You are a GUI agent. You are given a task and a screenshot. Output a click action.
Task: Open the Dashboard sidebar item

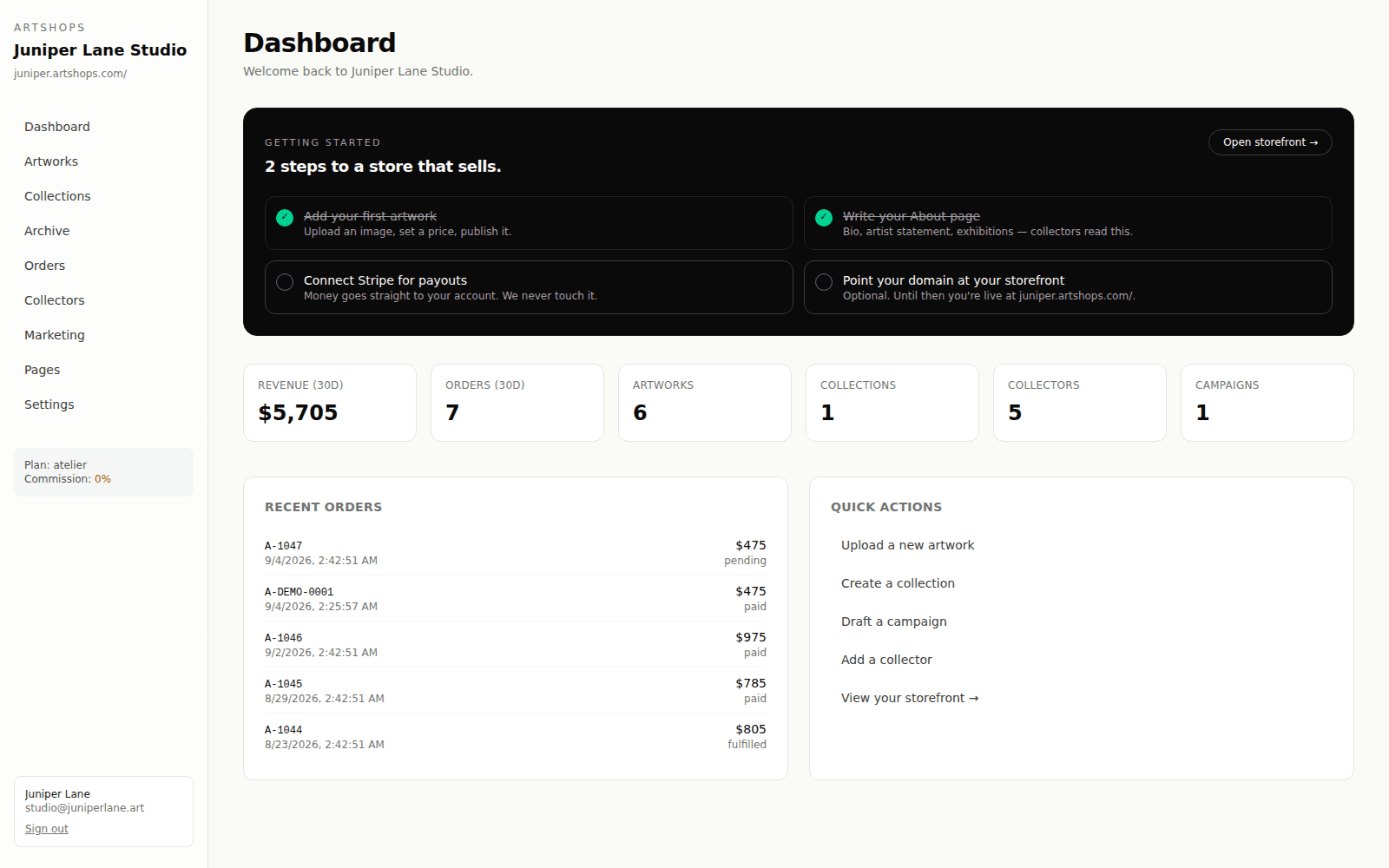click(x=103, y=127)
